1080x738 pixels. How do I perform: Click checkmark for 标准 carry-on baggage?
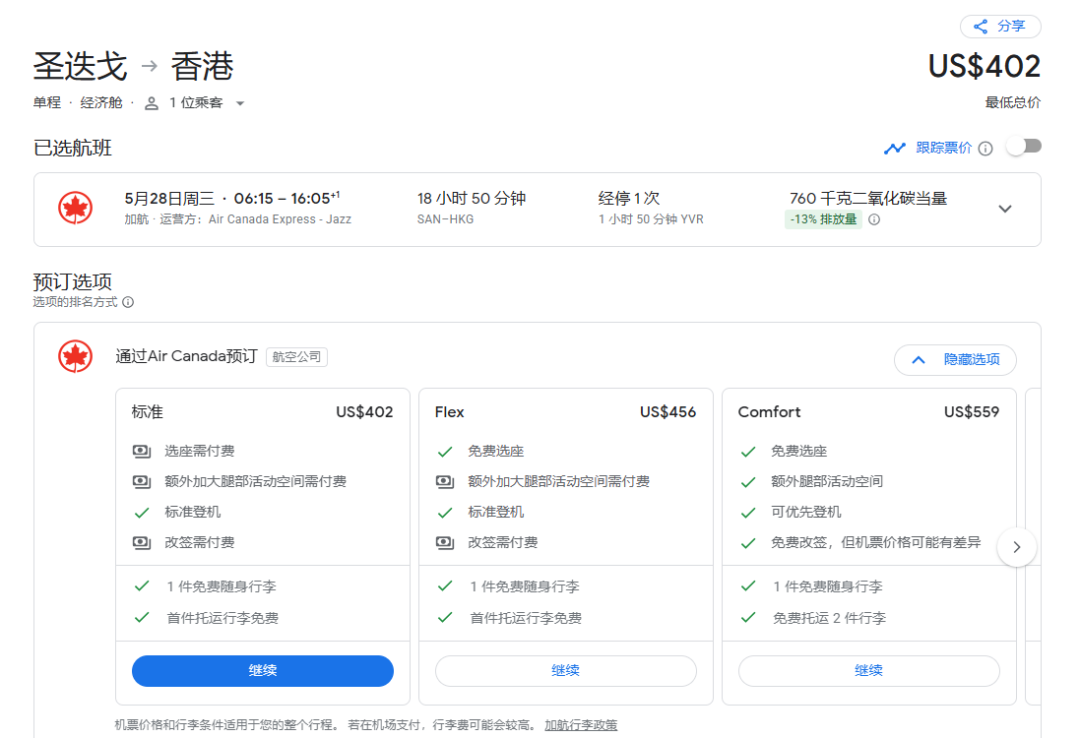142,586
